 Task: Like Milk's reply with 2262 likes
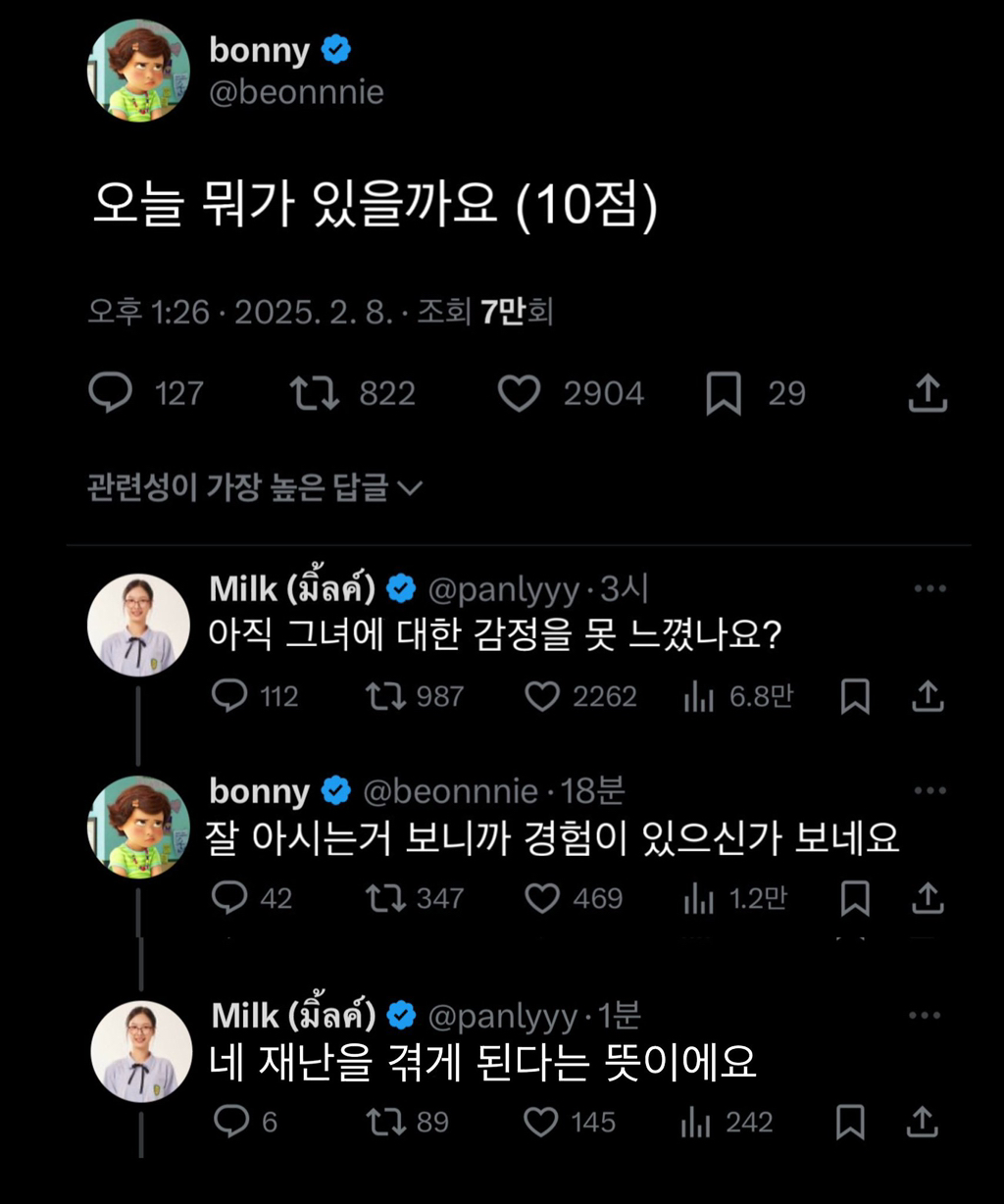coord(542,696)
